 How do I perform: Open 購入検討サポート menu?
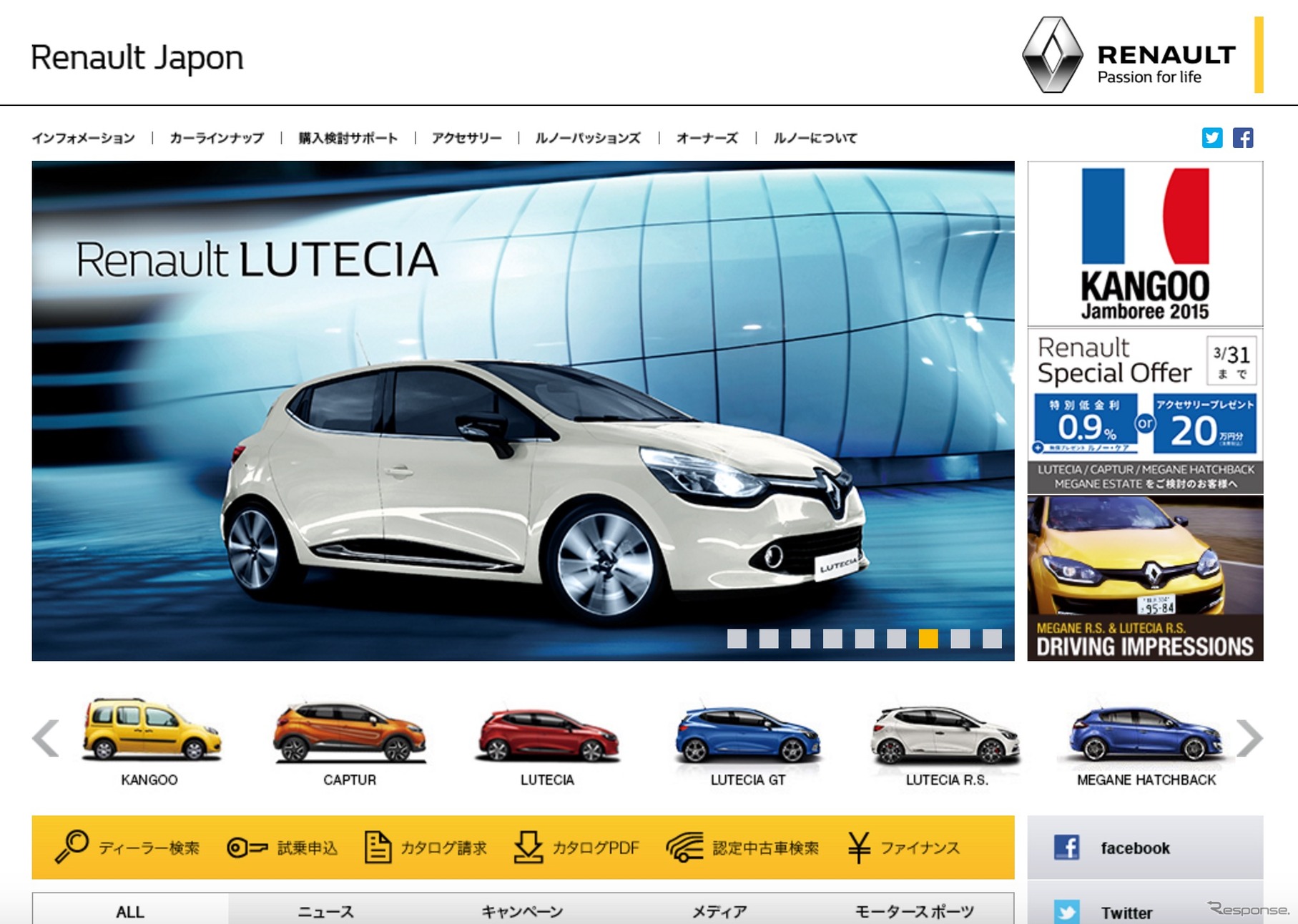[348, 138]
